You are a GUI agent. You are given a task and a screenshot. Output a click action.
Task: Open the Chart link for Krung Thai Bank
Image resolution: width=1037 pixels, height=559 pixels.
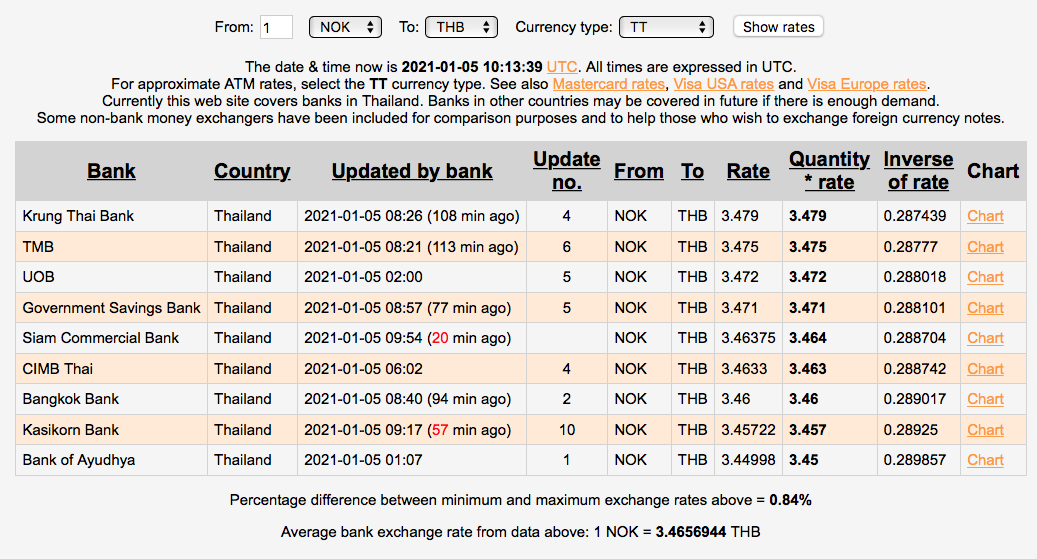[985, 216]
